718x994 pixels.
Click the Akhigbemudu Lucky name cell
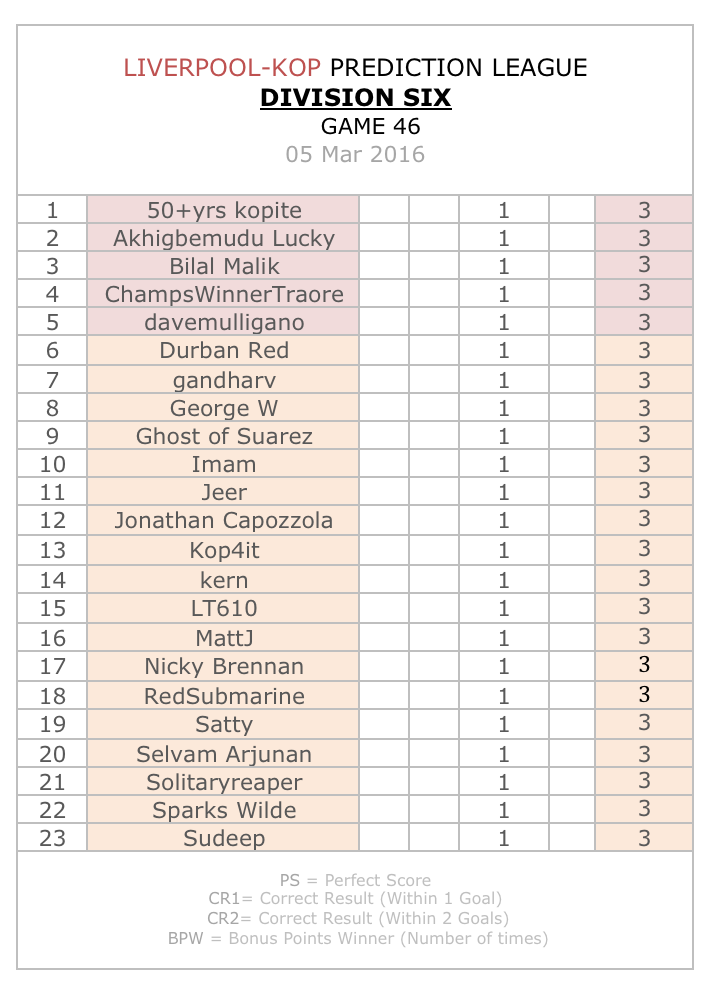(223, 238)
